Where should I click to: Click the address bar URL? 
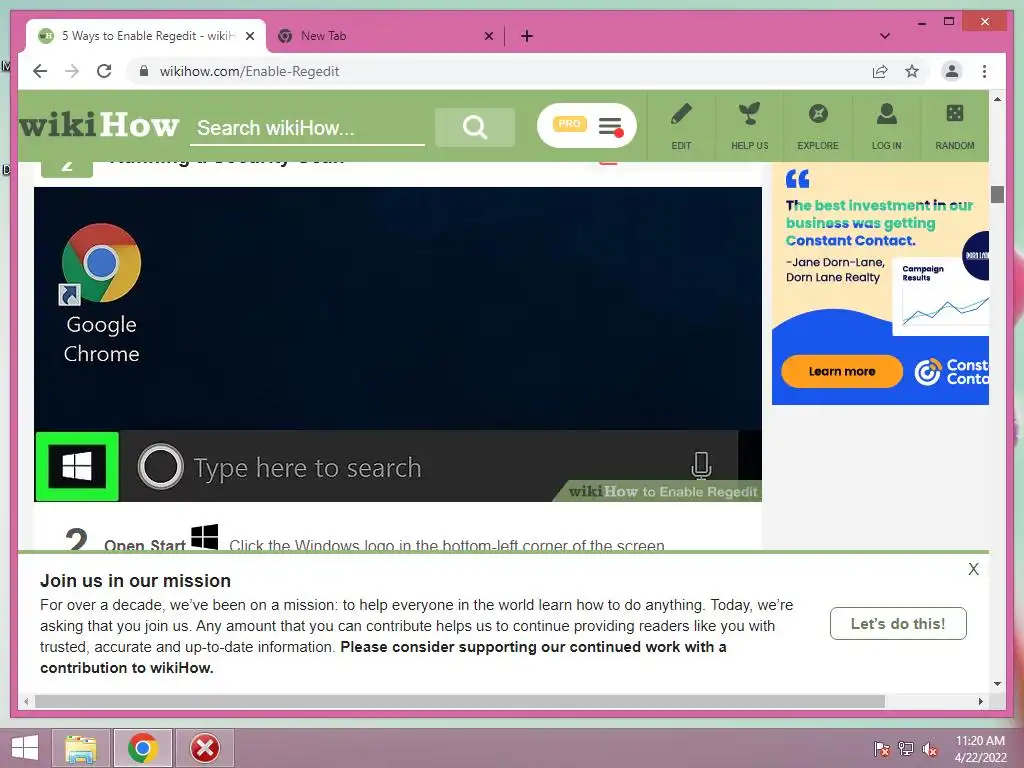tap(249, 71)
